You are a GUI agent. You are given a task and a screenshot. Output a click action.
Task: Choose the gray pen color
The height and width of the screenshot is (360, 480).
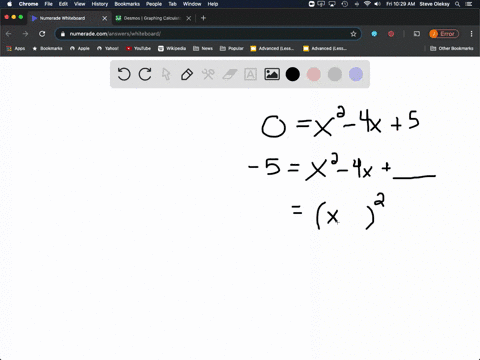tap(335, 74)
